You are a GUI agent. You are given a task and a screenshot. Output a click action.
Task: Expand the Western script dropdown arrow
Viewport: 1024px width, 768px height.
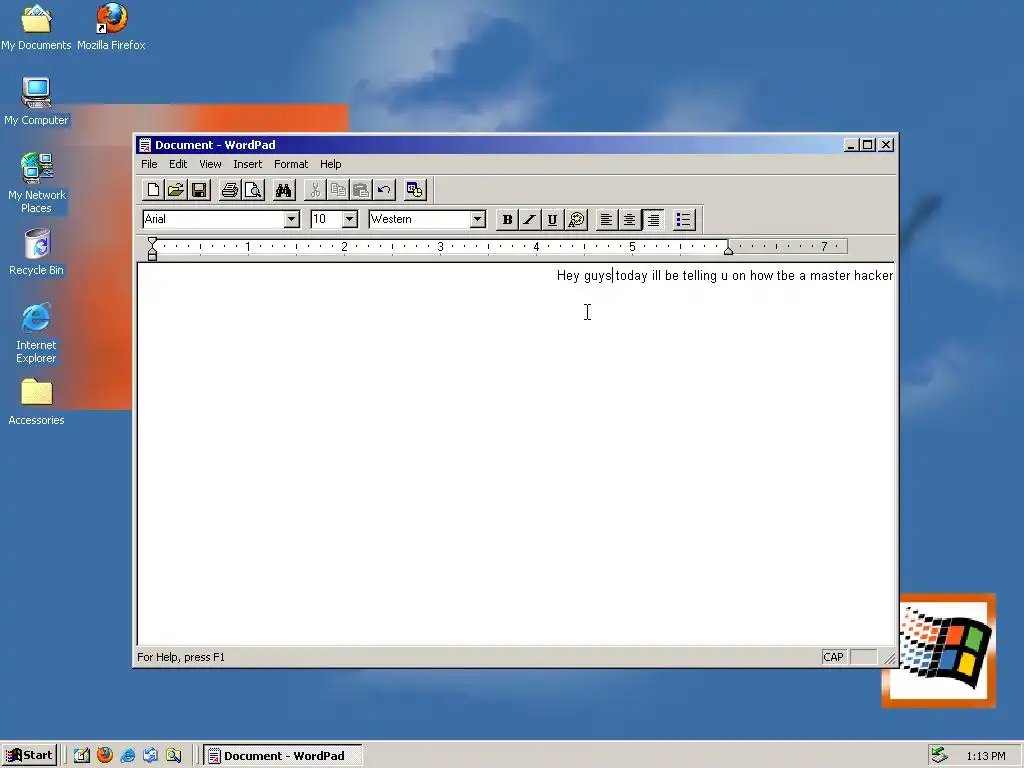(478, 219)
